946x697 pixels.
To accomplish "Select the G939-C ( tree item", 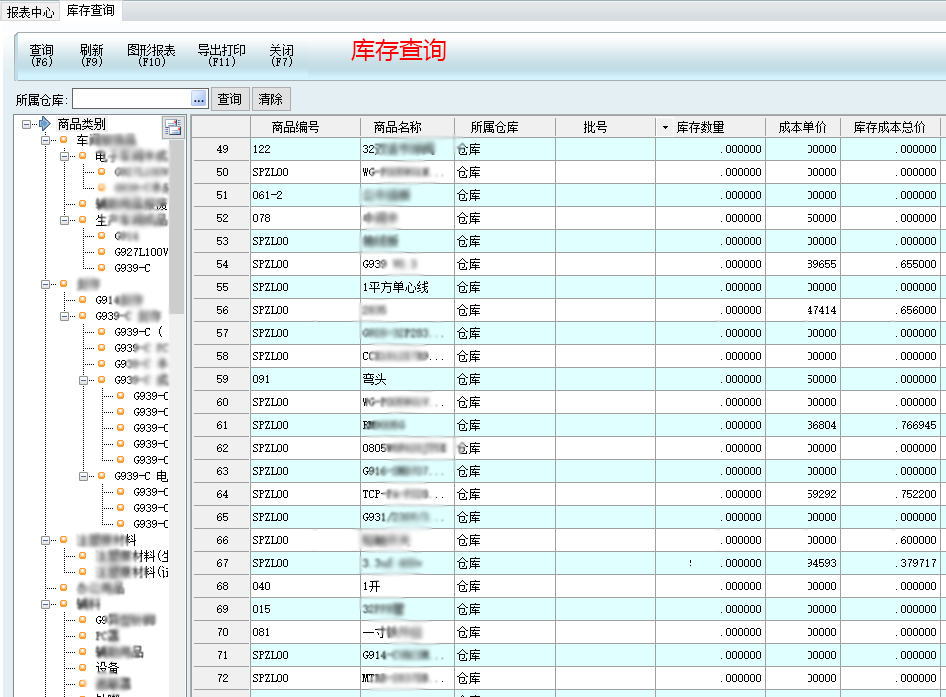I will 139,332.
